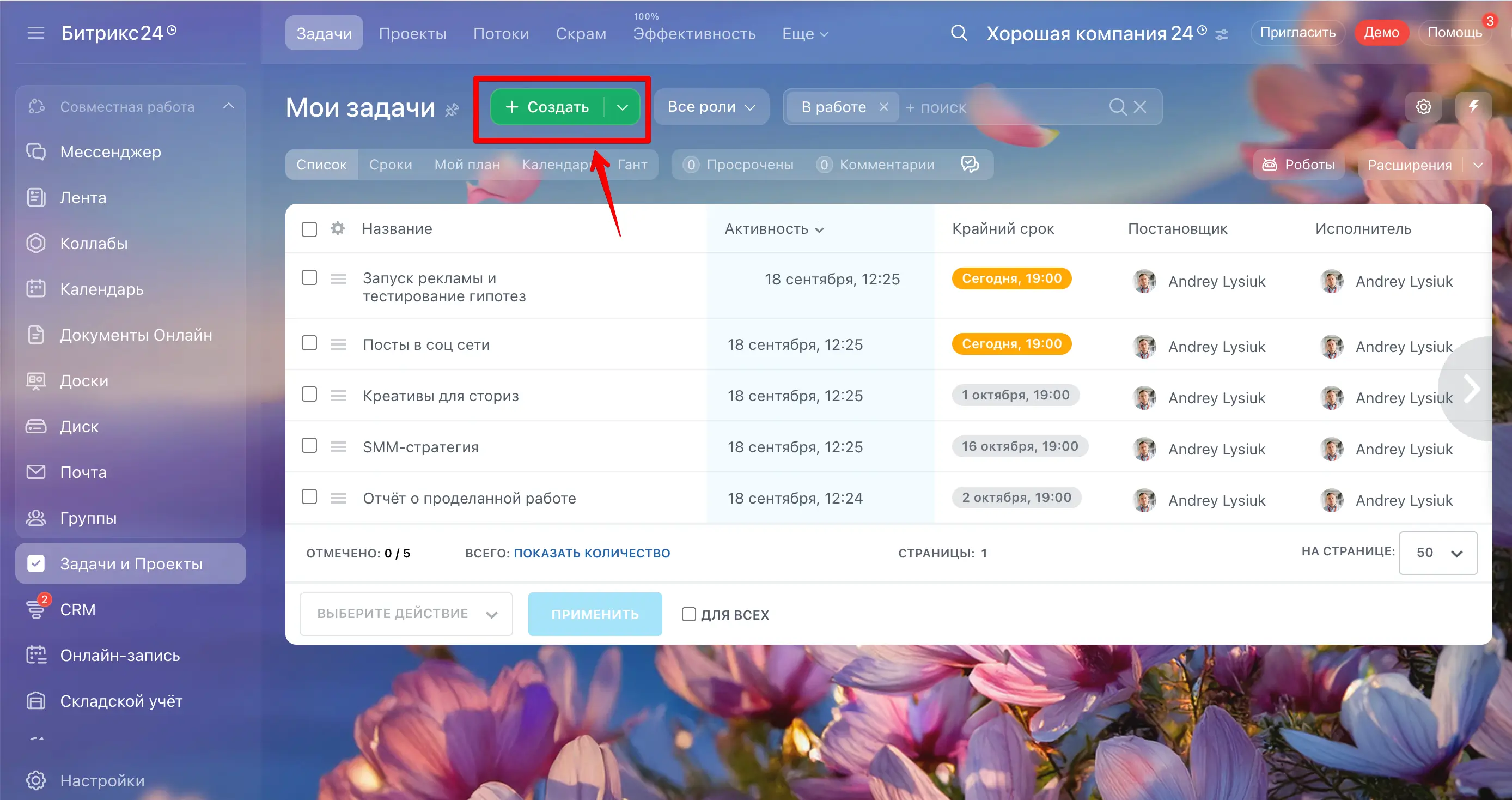Screen dimensions: 1512x800
Task: Toggle the select-all tasks checkbox
Action: [x=309, y=229]
